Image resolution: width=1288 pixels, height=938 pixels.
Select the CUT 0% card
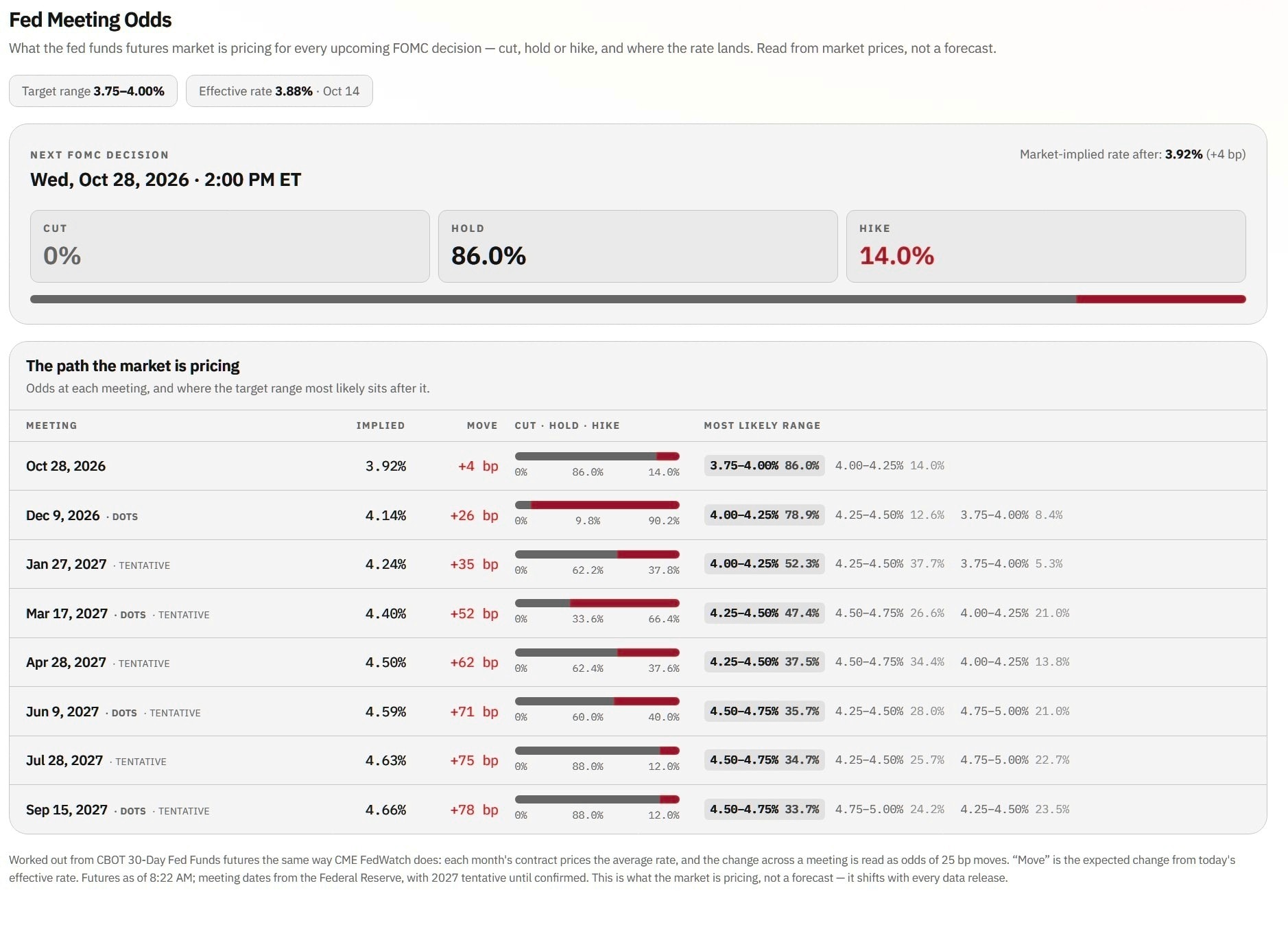(x=230, y=246)
